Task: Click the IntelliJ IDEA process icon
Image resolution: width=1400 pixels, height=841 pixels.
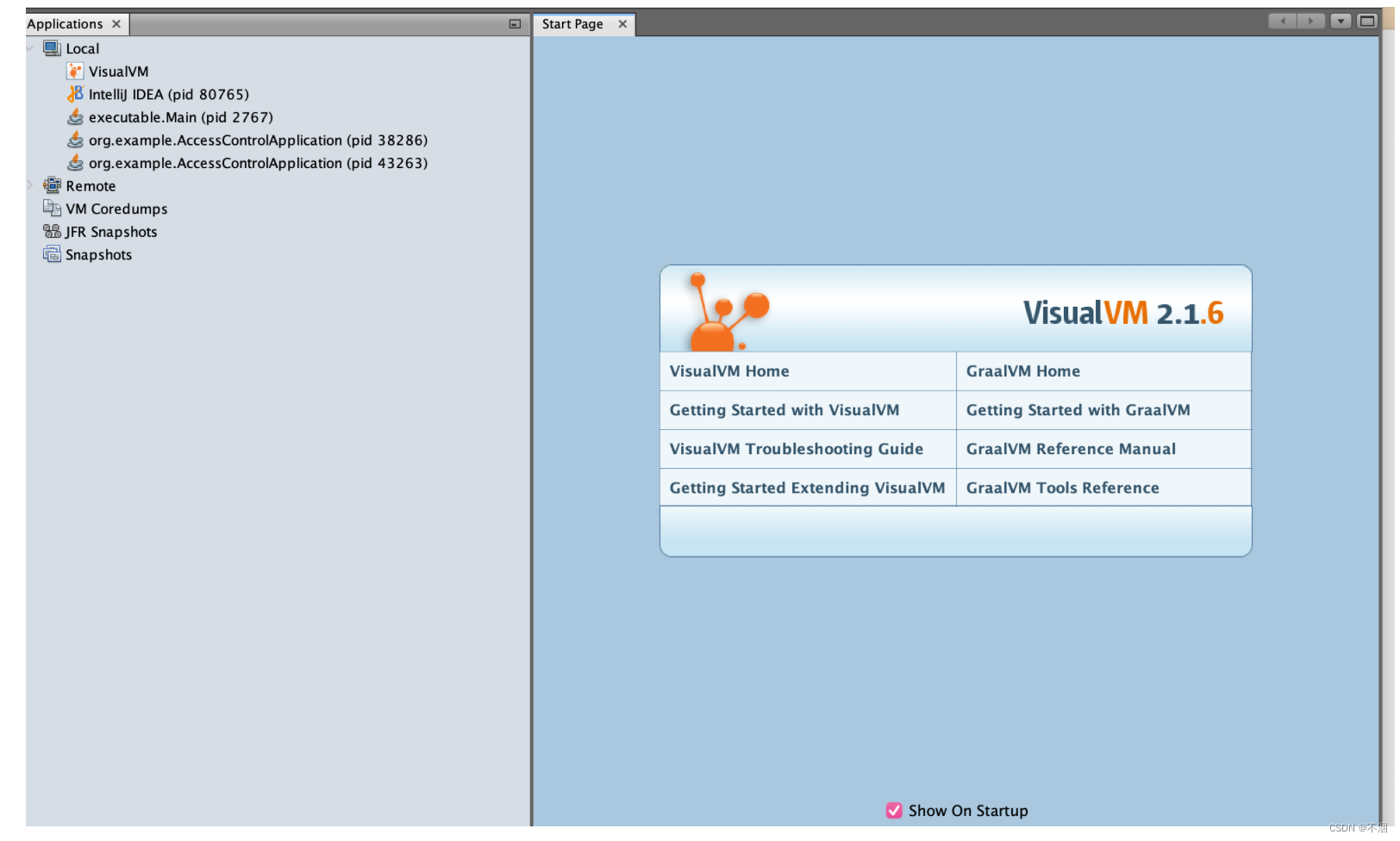Action: [x=75, y=94]
